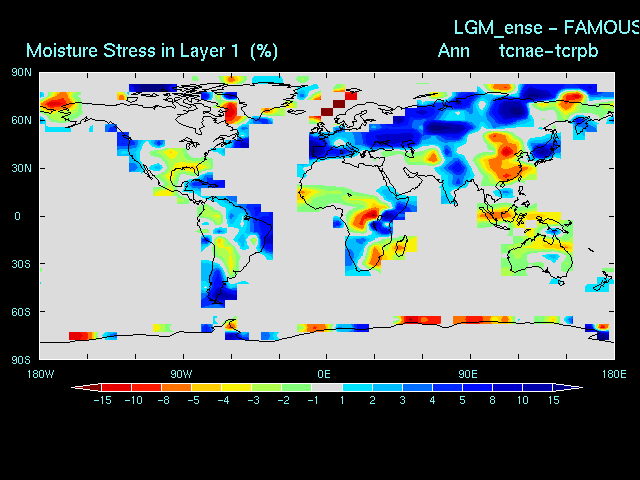The height and width of the screenshot is (480, 640).
Task: Click the 180E longitude axis label
Action: pyautogui.click(x=611, y=373)
